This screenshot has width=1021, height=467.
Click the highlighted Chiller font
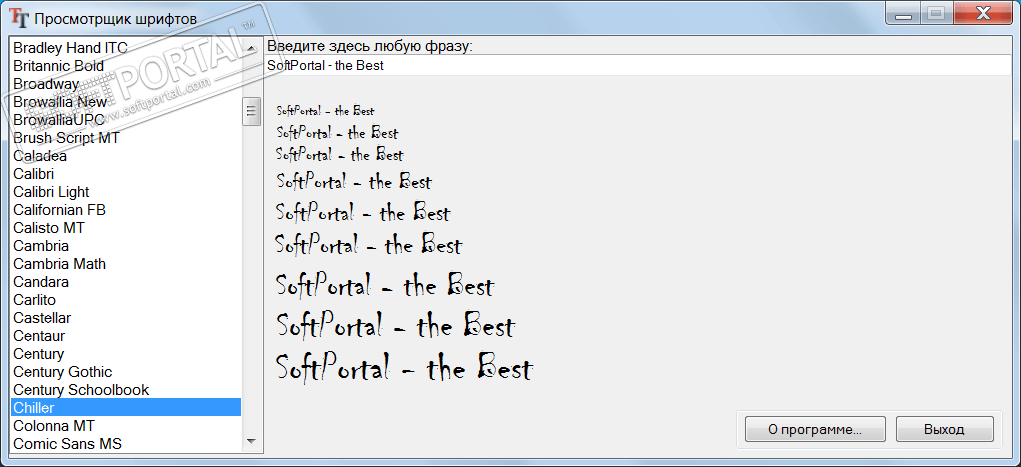(126, 408)
